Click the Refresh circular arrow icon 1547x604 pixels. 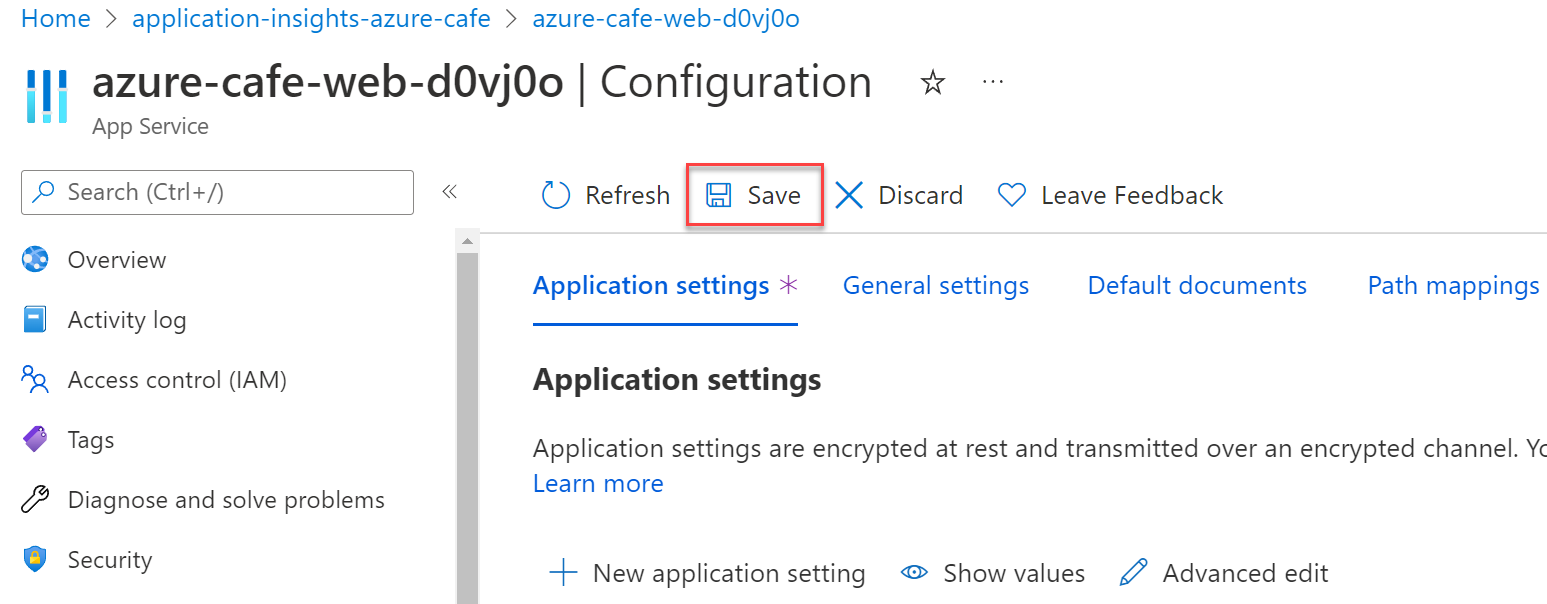click(555, 195)
